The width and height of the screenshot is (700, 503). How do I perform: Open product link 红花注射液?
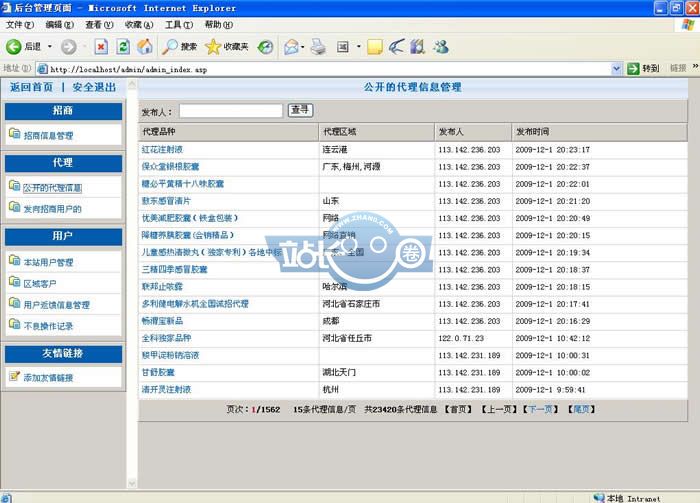tap(162, 150)
